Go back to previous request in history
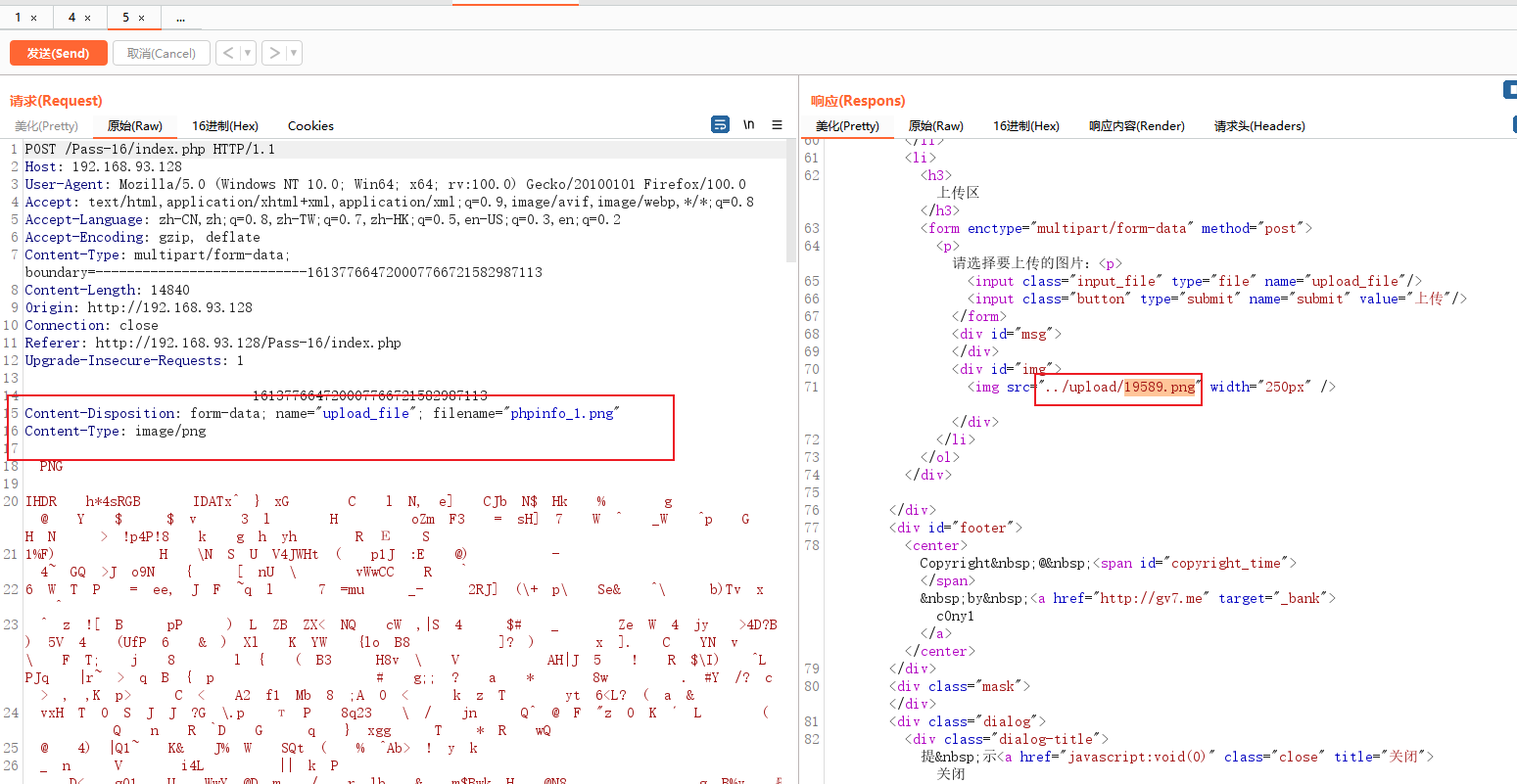 [x=227, y=53]
